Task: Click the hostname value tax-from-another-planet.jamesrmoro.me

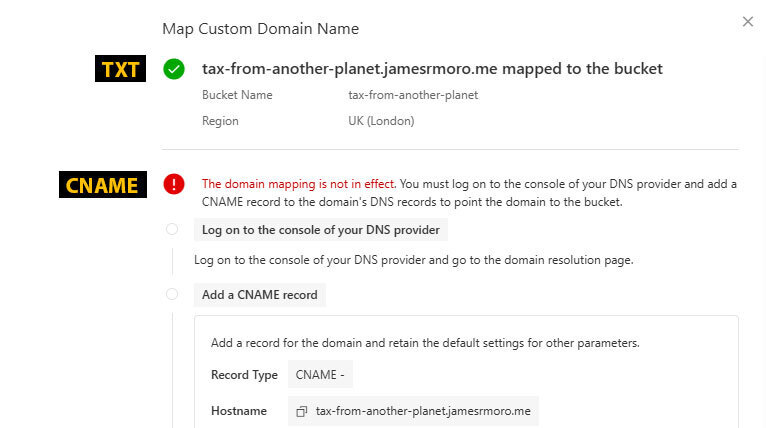Action: (x=423, y=411)
